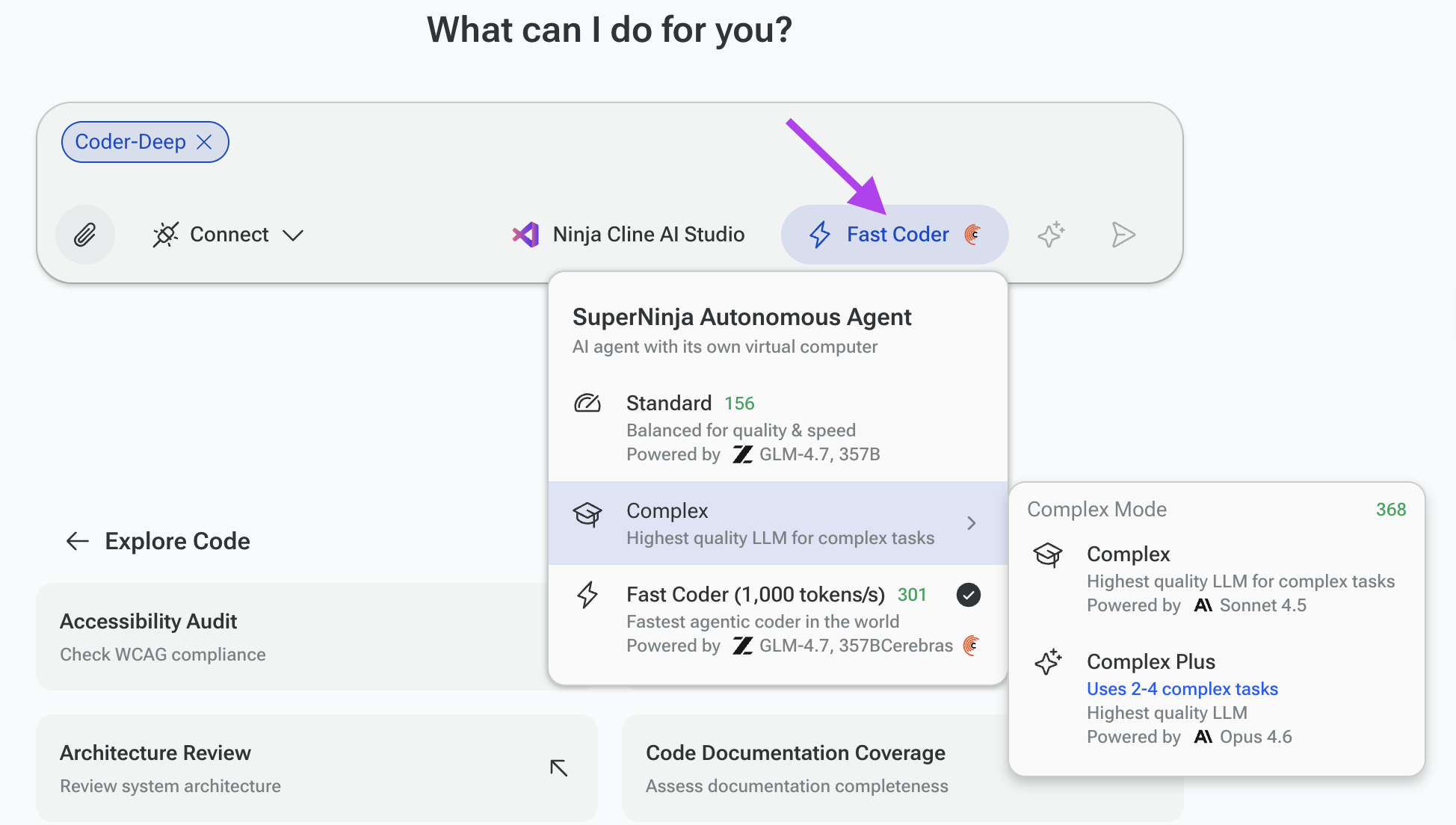Click the Anthropic logo next to Sonnet 4.5
Viewport: 1456px width, 825px height.
tap(1203, 605)
